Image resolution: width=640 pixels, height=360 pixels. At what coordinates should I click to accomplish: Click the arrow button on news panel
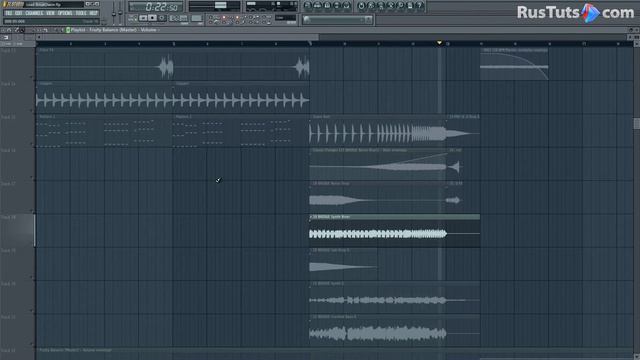pos(368,19)
